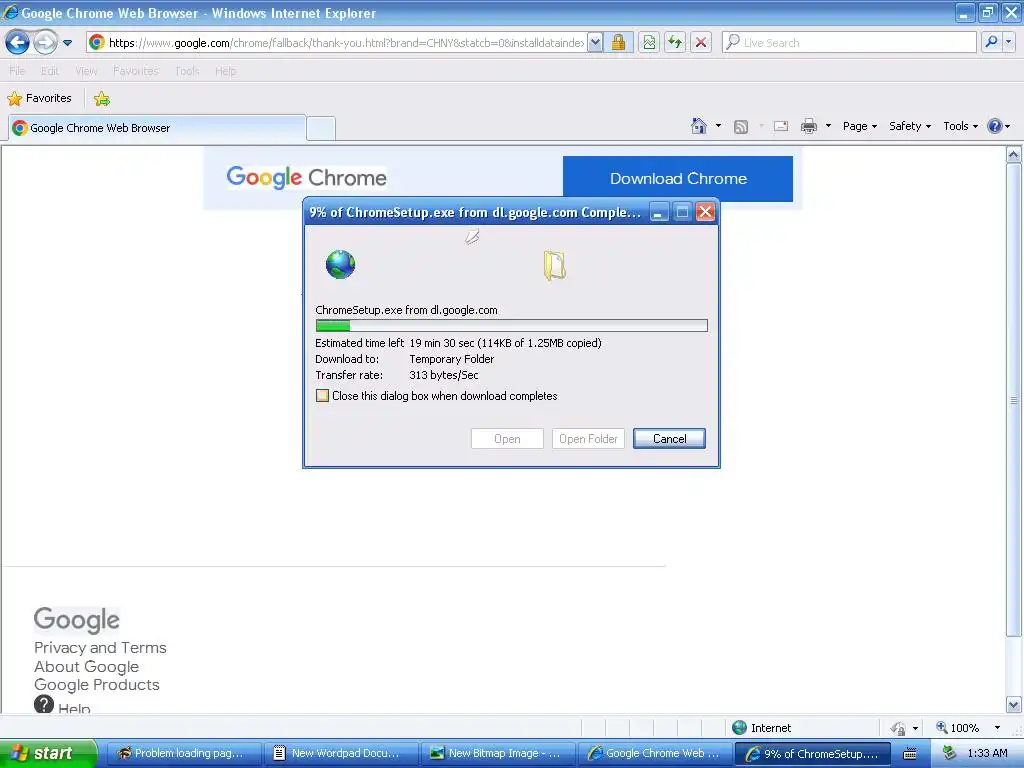Click the security lock icon
The height and width of the screenshot is (768, 1024).
pos(618,43)
